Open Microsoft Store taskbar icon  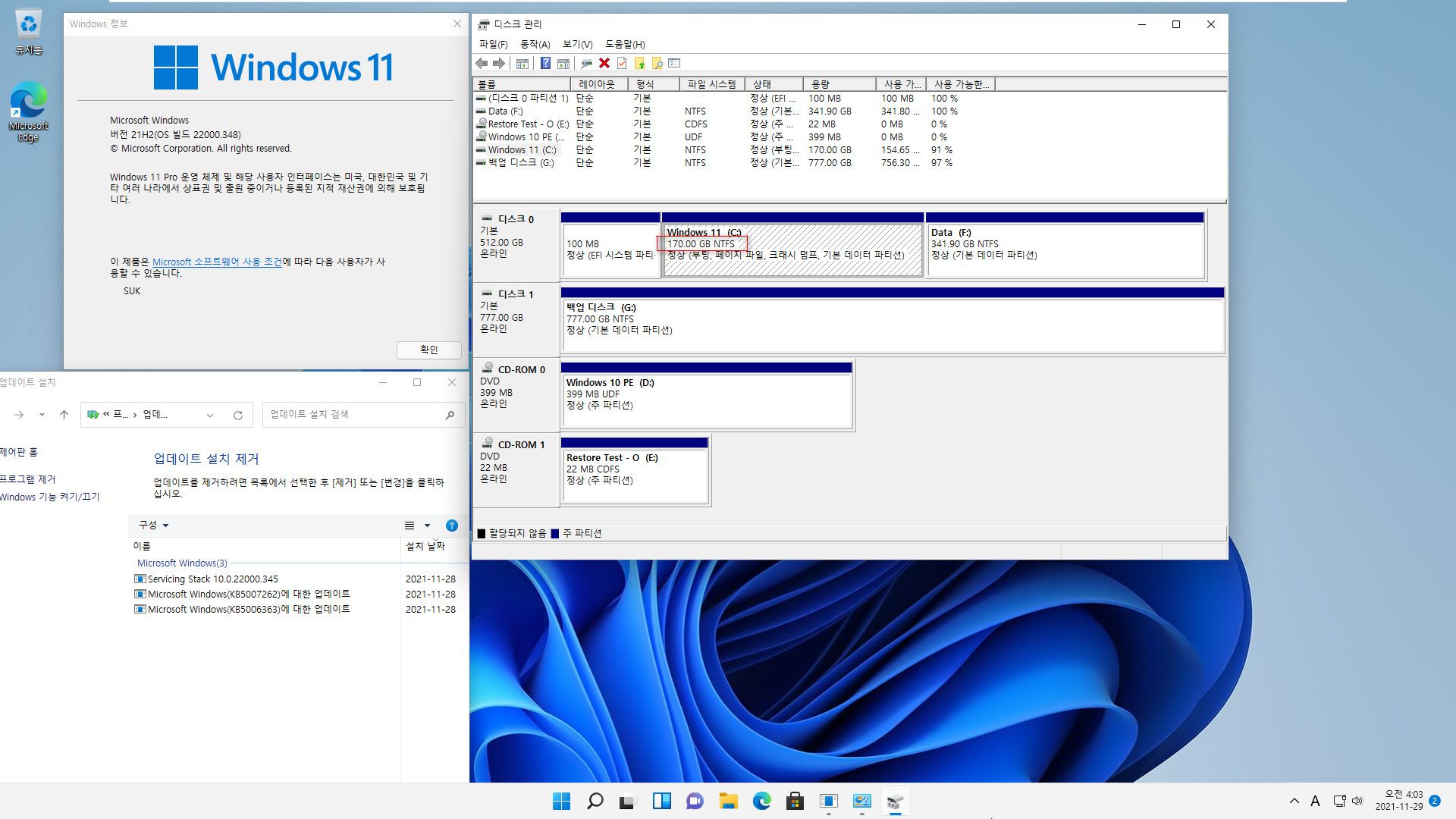tap(795, 801)
